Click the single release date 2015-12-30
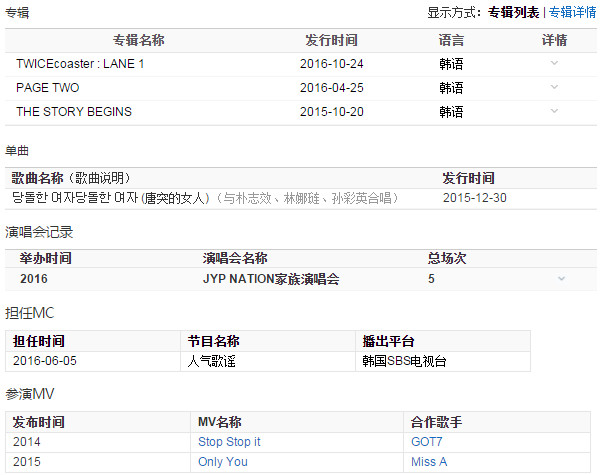Screen dimensions: 600x475 click(474, 198)
